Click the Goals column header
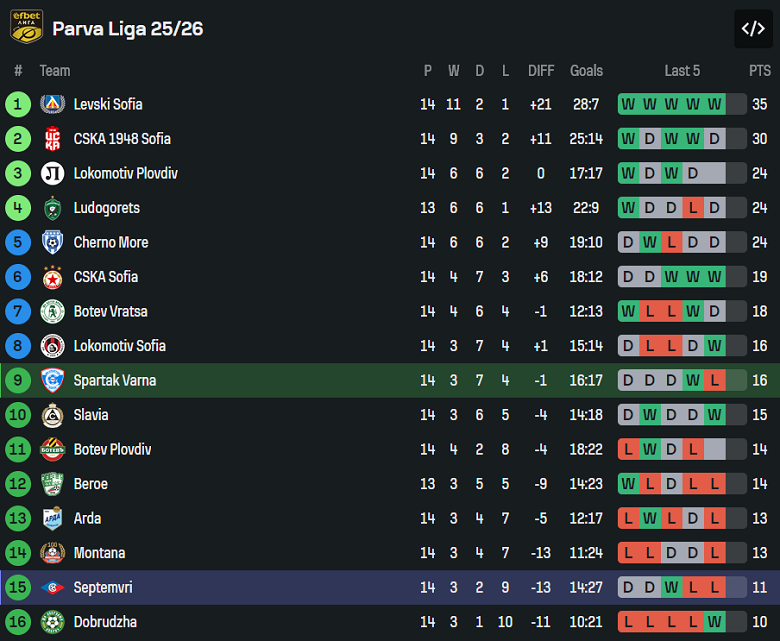Image resolution: width=780 pixels, height=641 pixels. coord(586,71)
